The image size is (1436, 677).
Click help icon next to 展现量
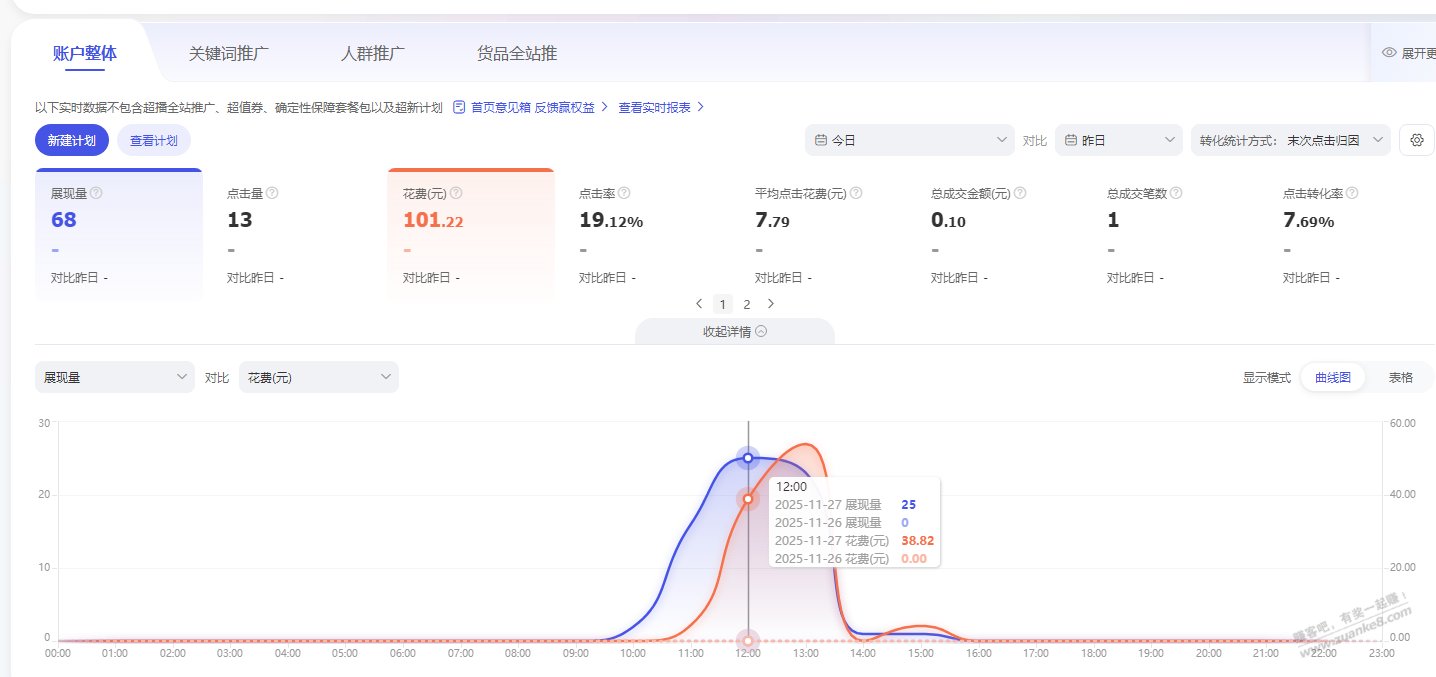(x=97, y=193)
